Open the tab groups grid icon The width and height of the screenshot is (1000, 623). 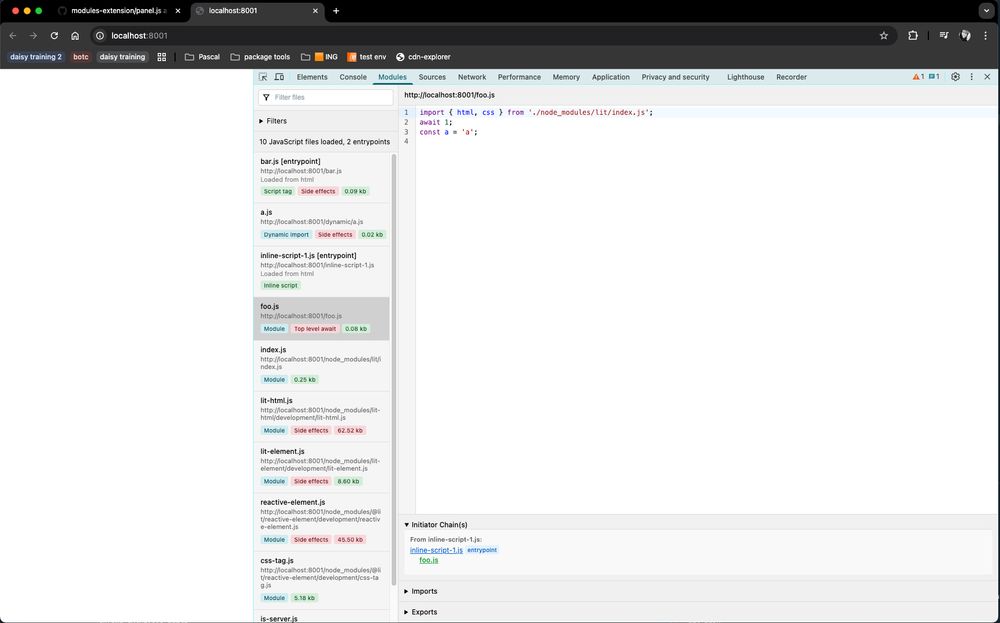[x=161, y=57]
